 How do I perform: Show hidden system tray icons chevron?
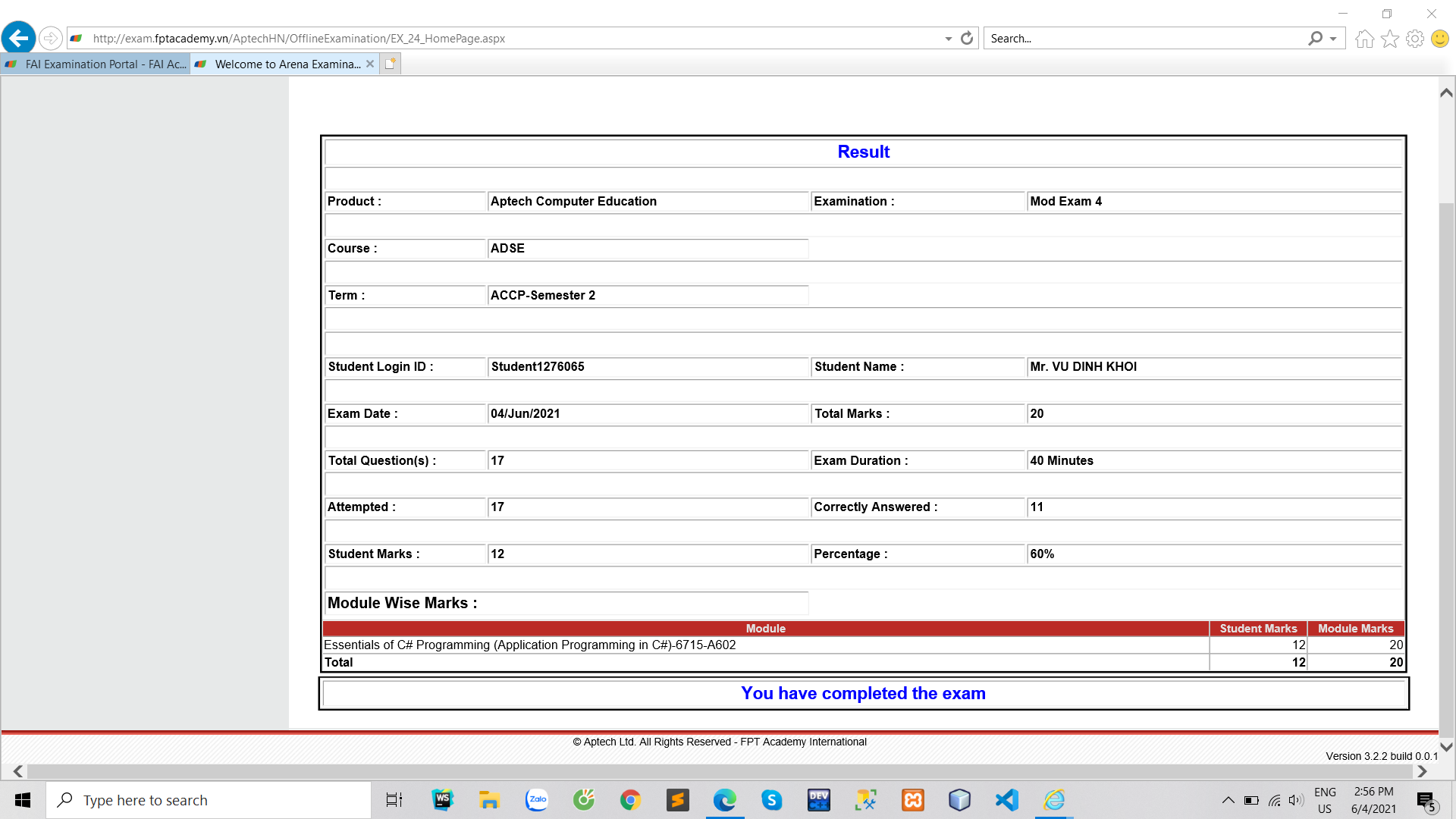coord(1228,800)
